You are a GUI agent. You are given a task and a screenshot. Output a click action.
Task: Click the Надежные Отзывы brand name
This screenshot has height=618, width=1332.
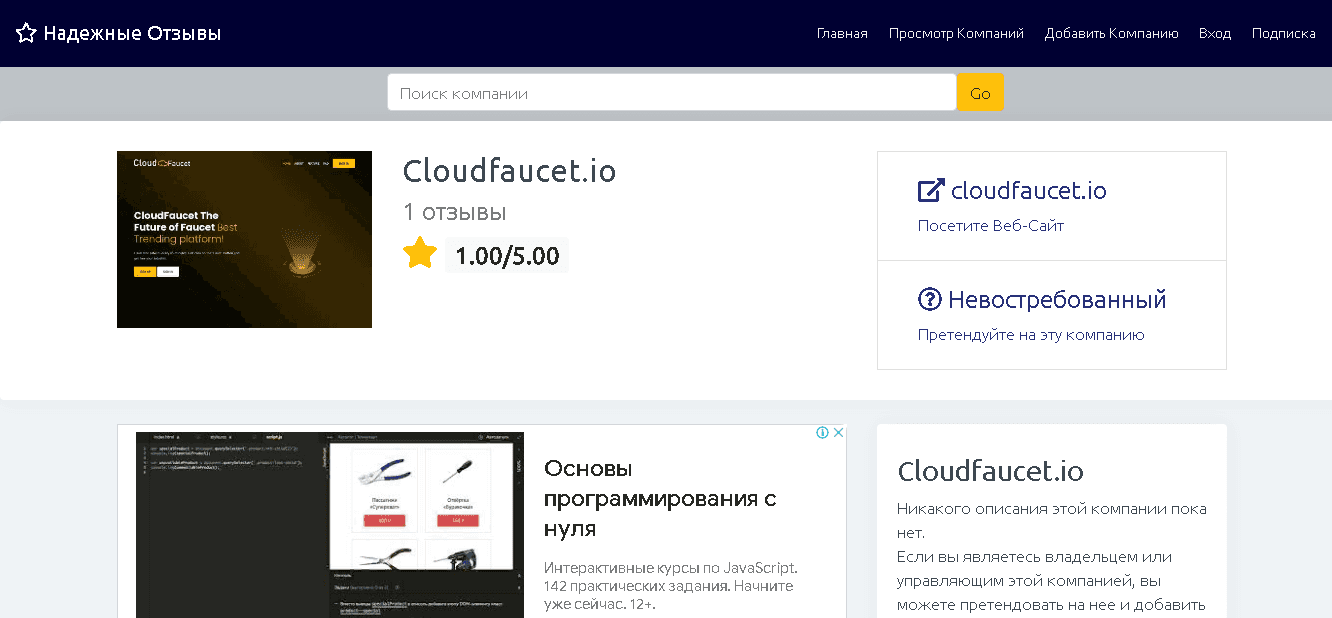tap(132, 34)
